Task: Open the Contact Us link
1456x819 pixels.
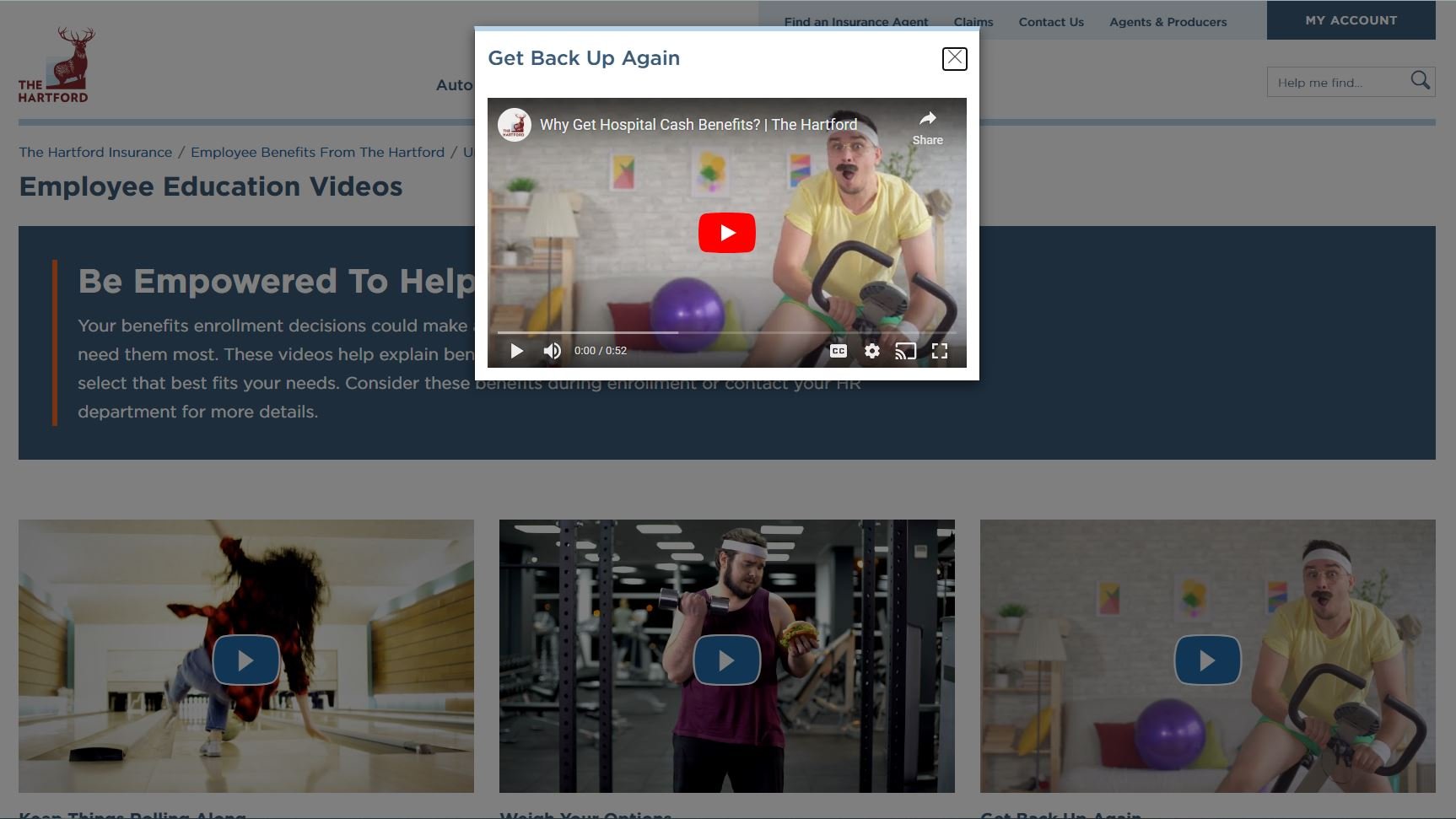Action: click(1051, 22)
